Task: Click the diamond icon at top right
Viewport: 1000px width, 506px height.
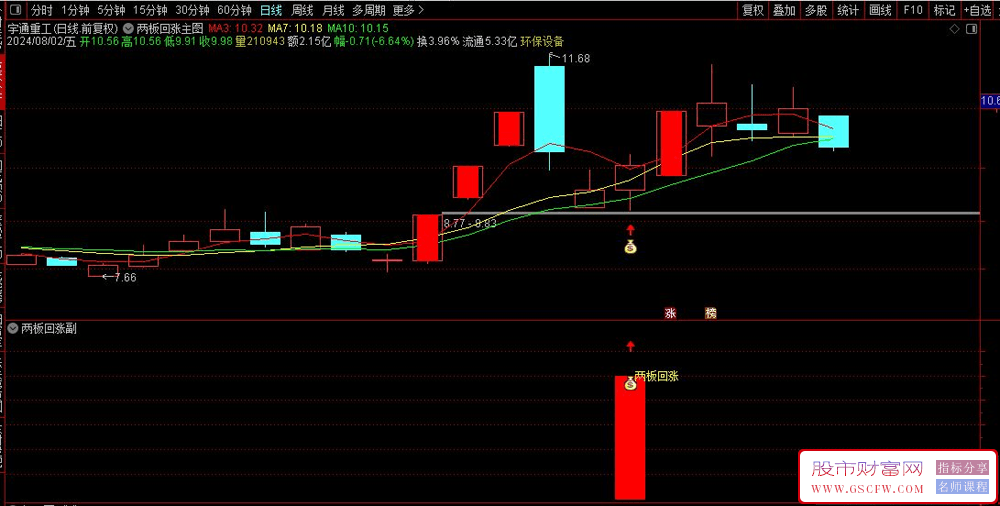Action: point(955,29)
